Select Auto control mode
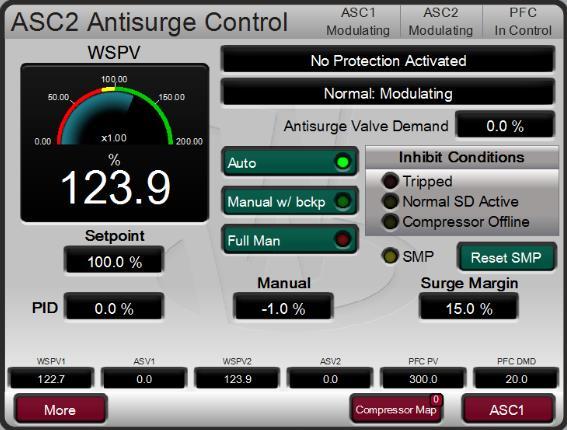Viewport: 567px width, 430px height. click(290, 162)
